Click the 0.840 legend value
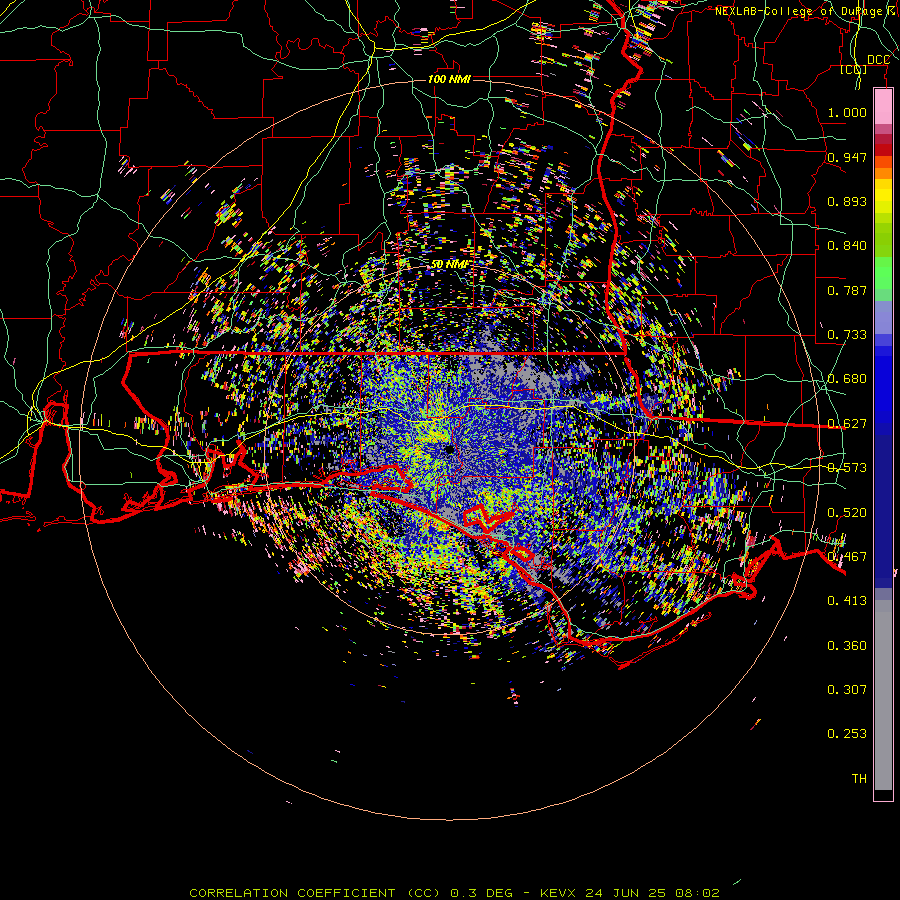This screenshot has height=900, width=900. [847, 246]
